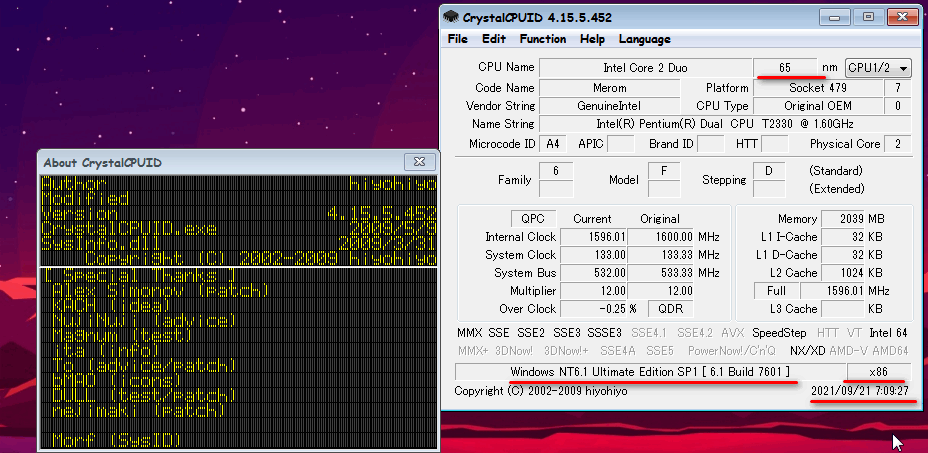
Task: Click the Windows NT6.1 Ultimate Edition OS field
Action: [649, 372]
